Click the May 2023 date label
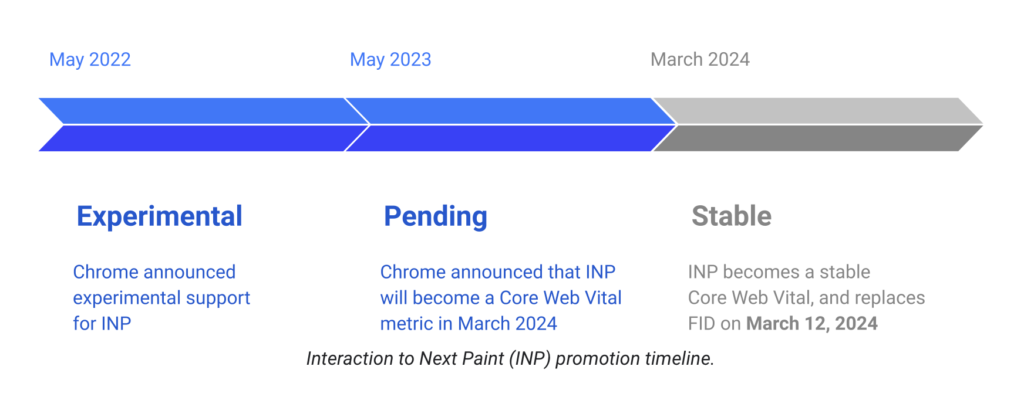 click(391, 60)
